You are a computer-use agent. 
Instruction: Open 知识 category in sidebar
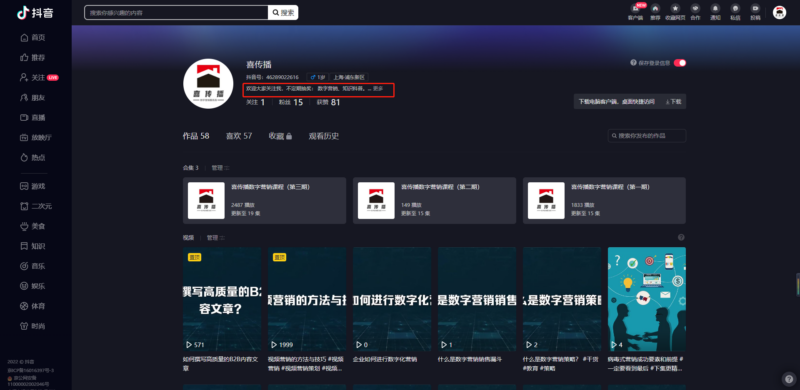click(33, 246)
